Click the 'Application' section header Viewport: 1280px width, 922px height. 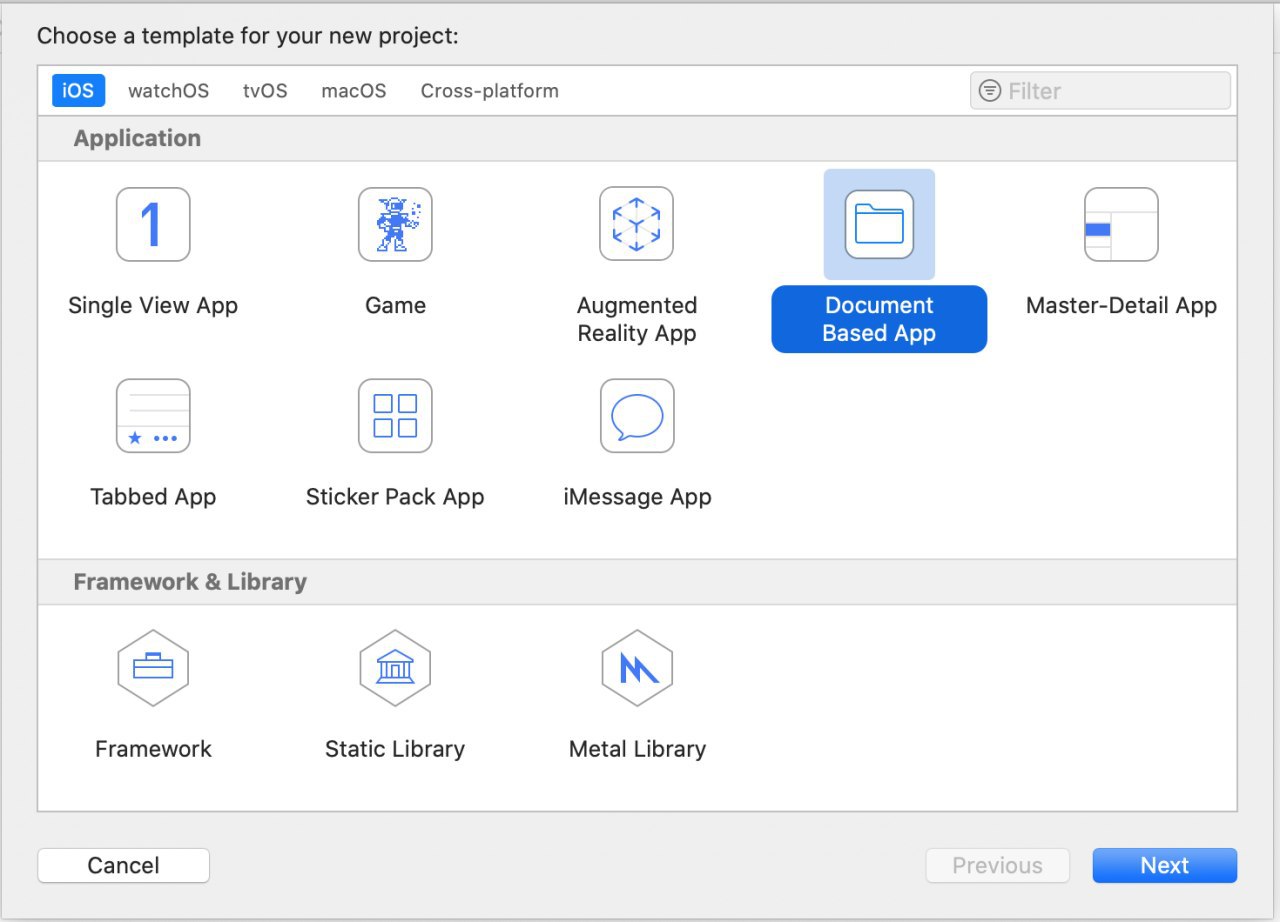tap(137, 139)
